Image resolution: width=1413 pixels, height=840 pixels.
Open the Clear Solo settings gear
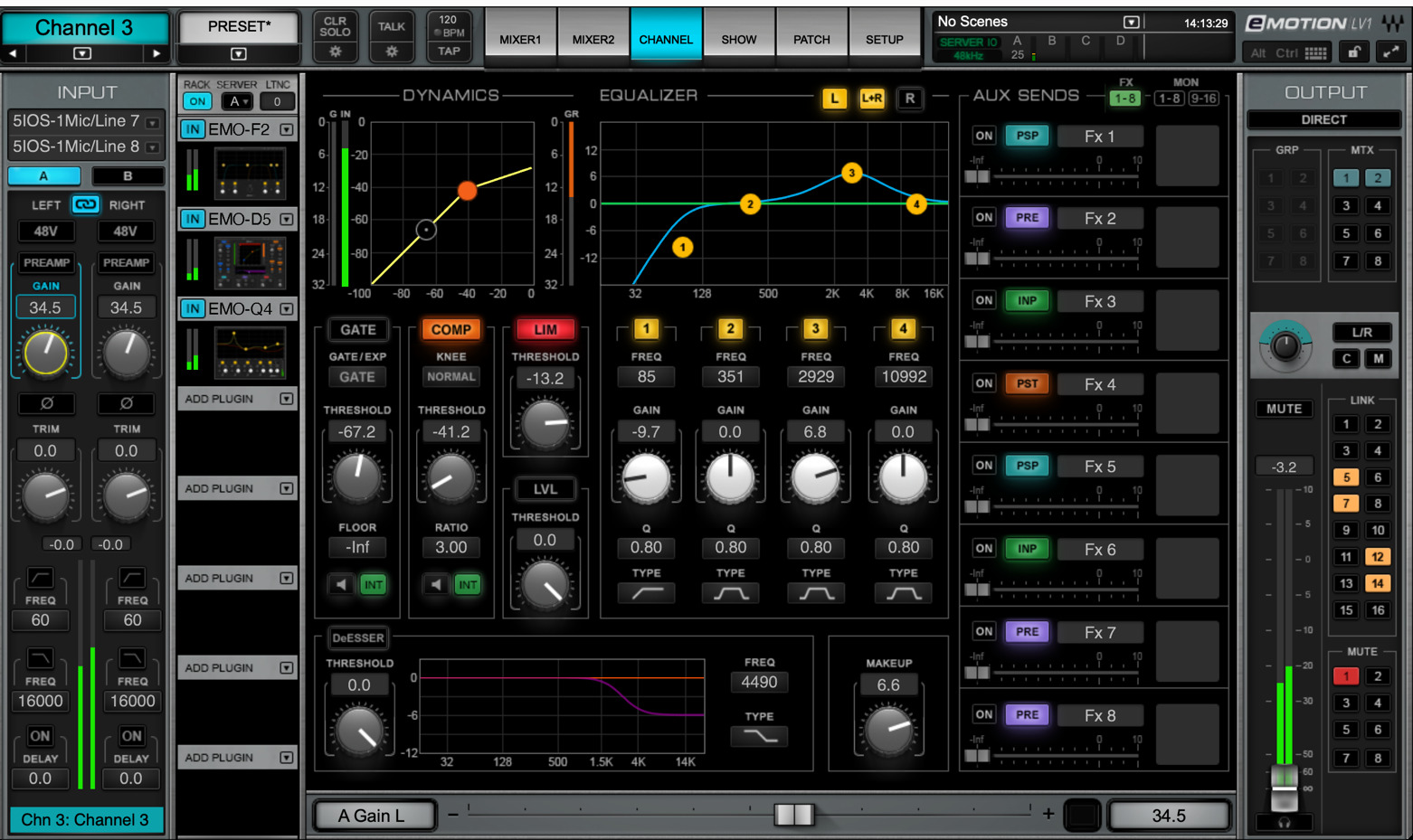point(335,52)
